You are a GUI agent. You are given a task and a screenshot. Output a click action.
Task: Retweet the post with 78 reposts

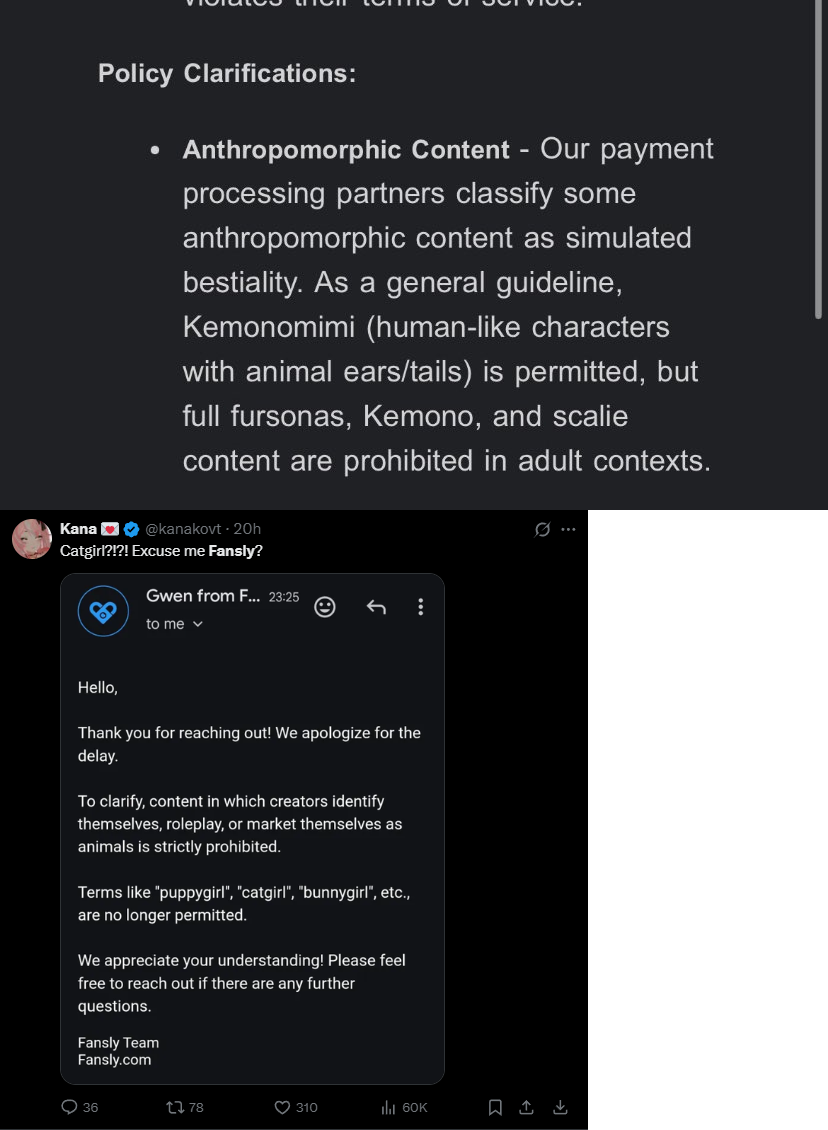[x=175, y=1107]
